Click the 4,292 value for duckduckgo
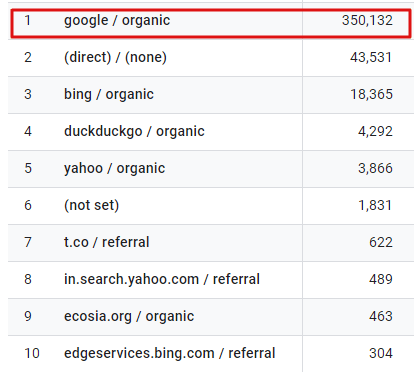Viewport: 414px width, 389px height. tap(375, 131)
